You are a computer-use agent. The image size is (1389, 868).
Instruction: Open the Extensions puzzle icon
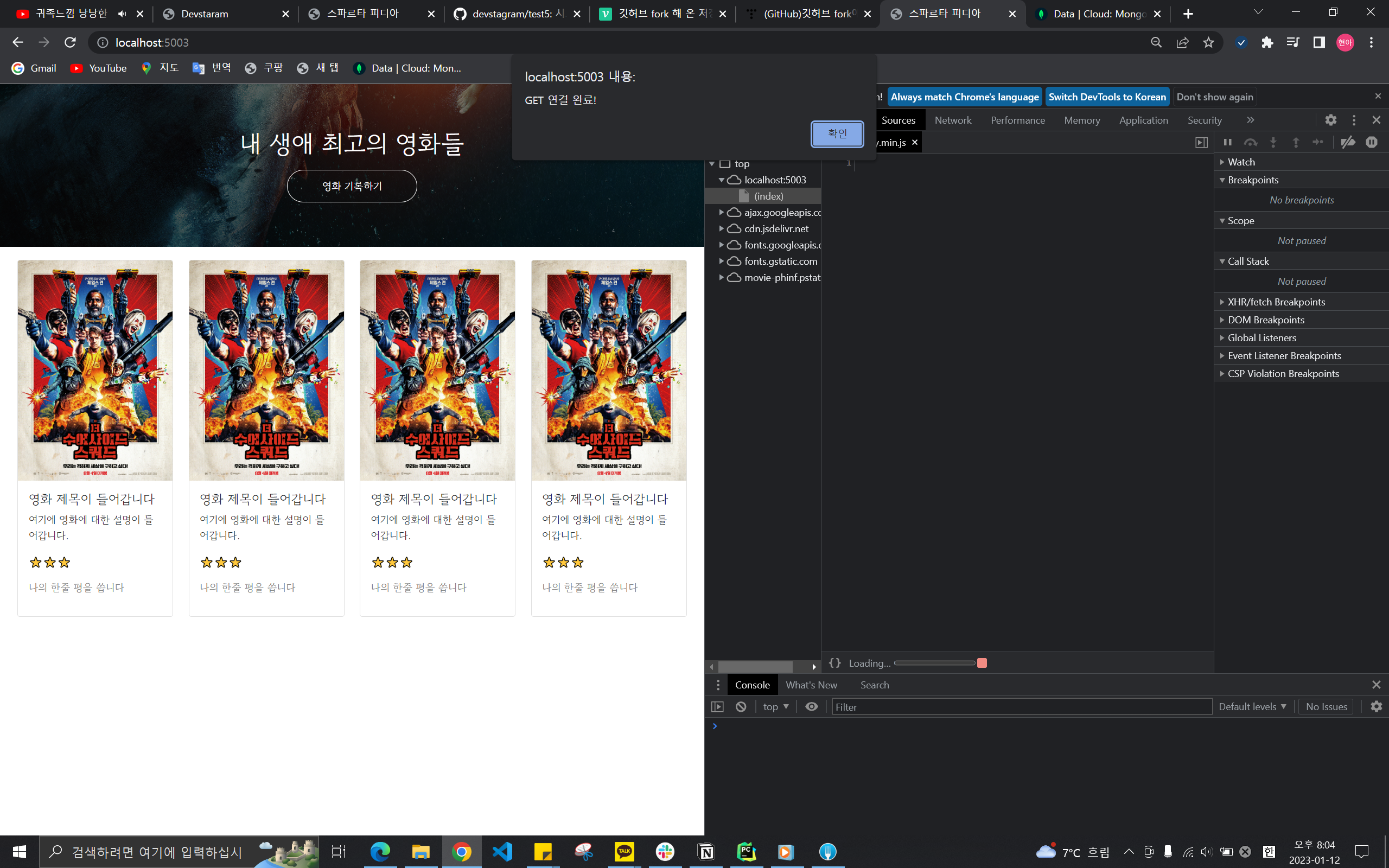(1267, 42)
